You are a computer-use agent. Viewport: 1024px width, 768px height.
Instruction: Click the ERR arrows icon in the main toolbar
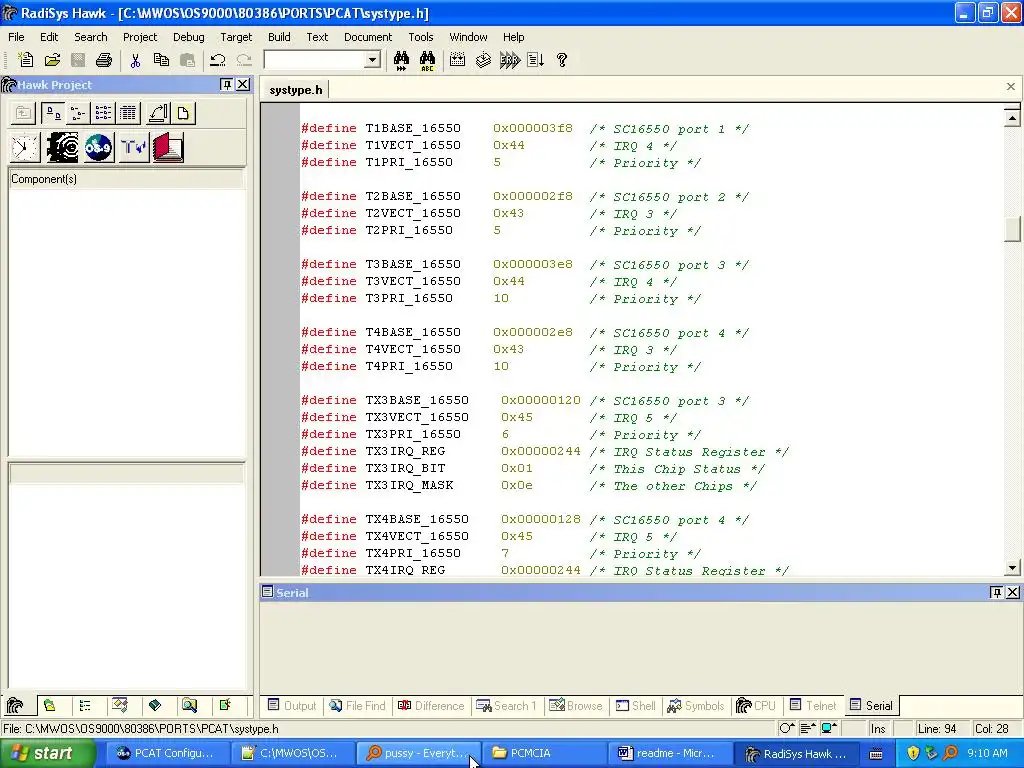[x=509, y=60]
